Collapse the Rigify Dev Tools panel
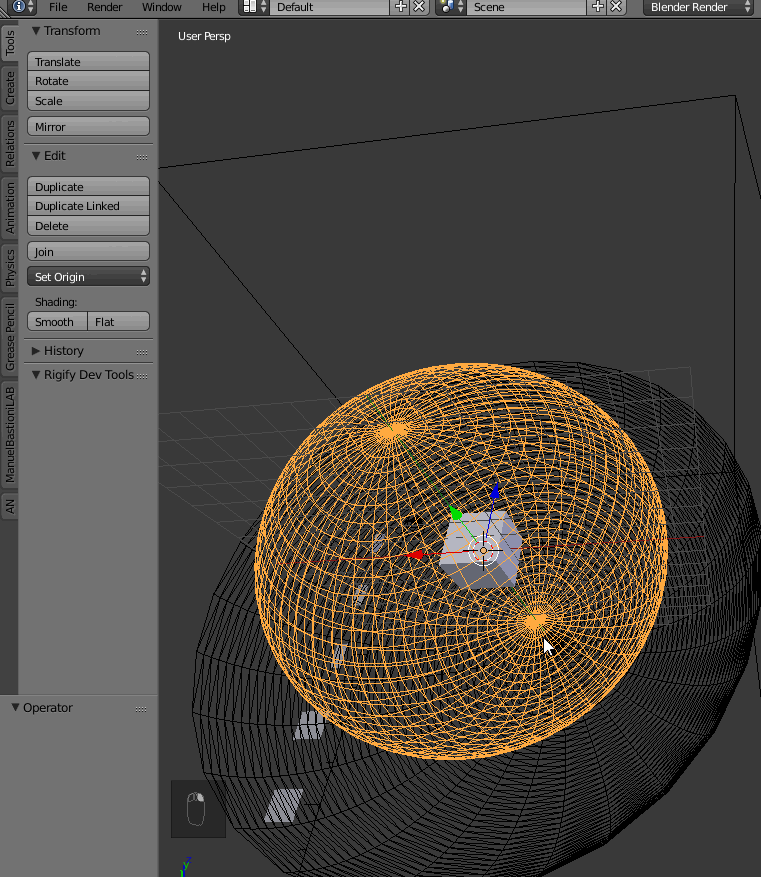Image resolution: width=761 pixels, height=877 pixels. click(x=36, y=375)
